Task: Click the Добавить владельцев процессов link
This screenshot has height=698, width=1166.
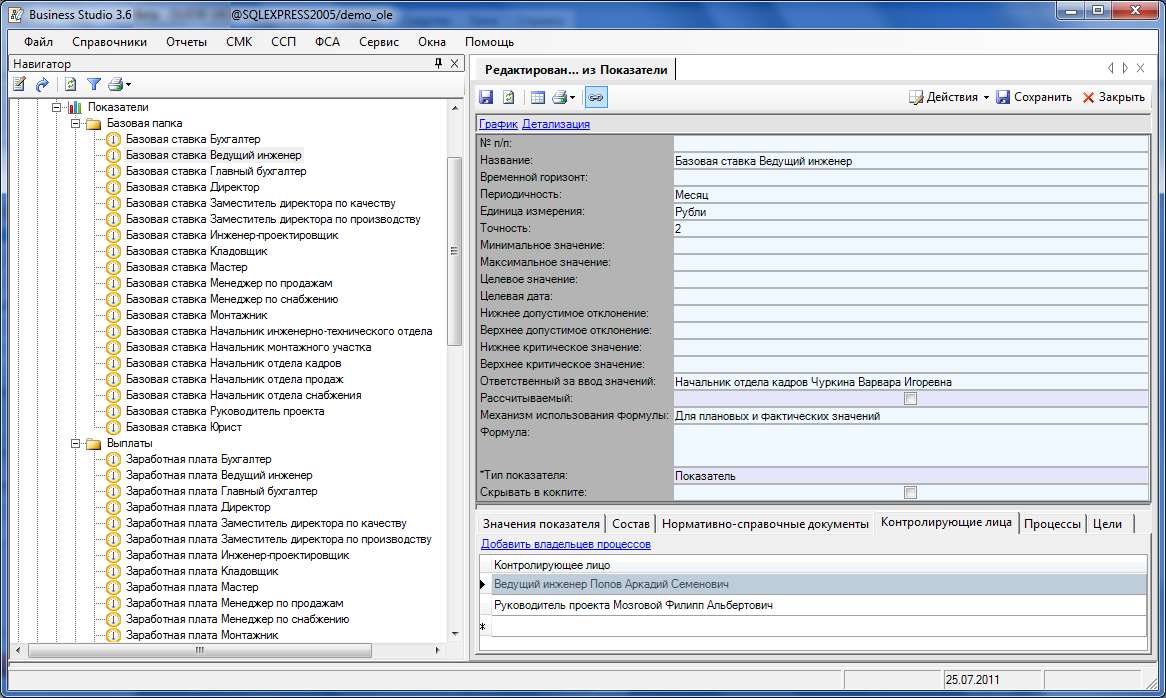Action: coord(566,544)
